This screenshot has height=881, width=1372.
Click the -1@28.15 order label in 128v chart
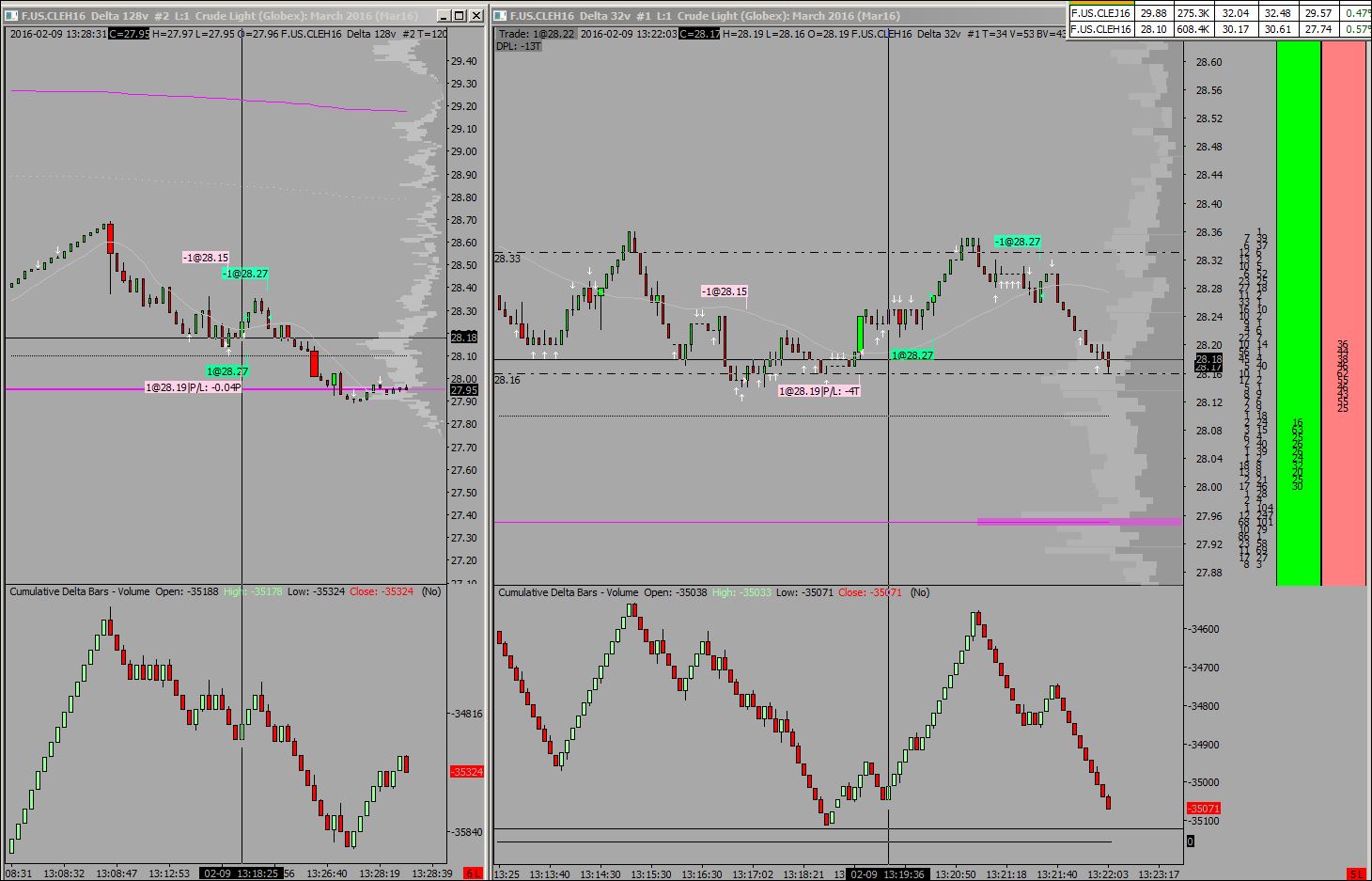coord(206,258)
